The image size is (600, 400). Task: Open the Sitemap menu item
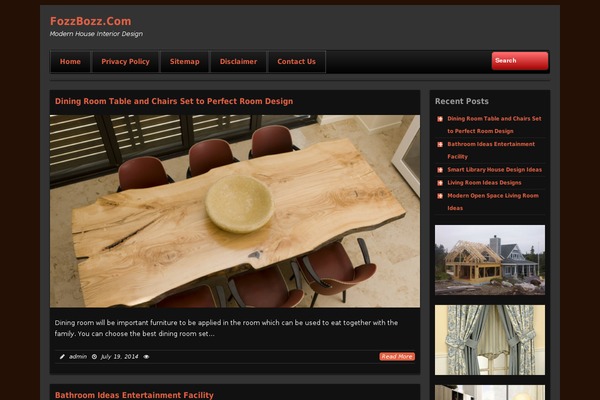pyautogui.click(x=184, y=62)
